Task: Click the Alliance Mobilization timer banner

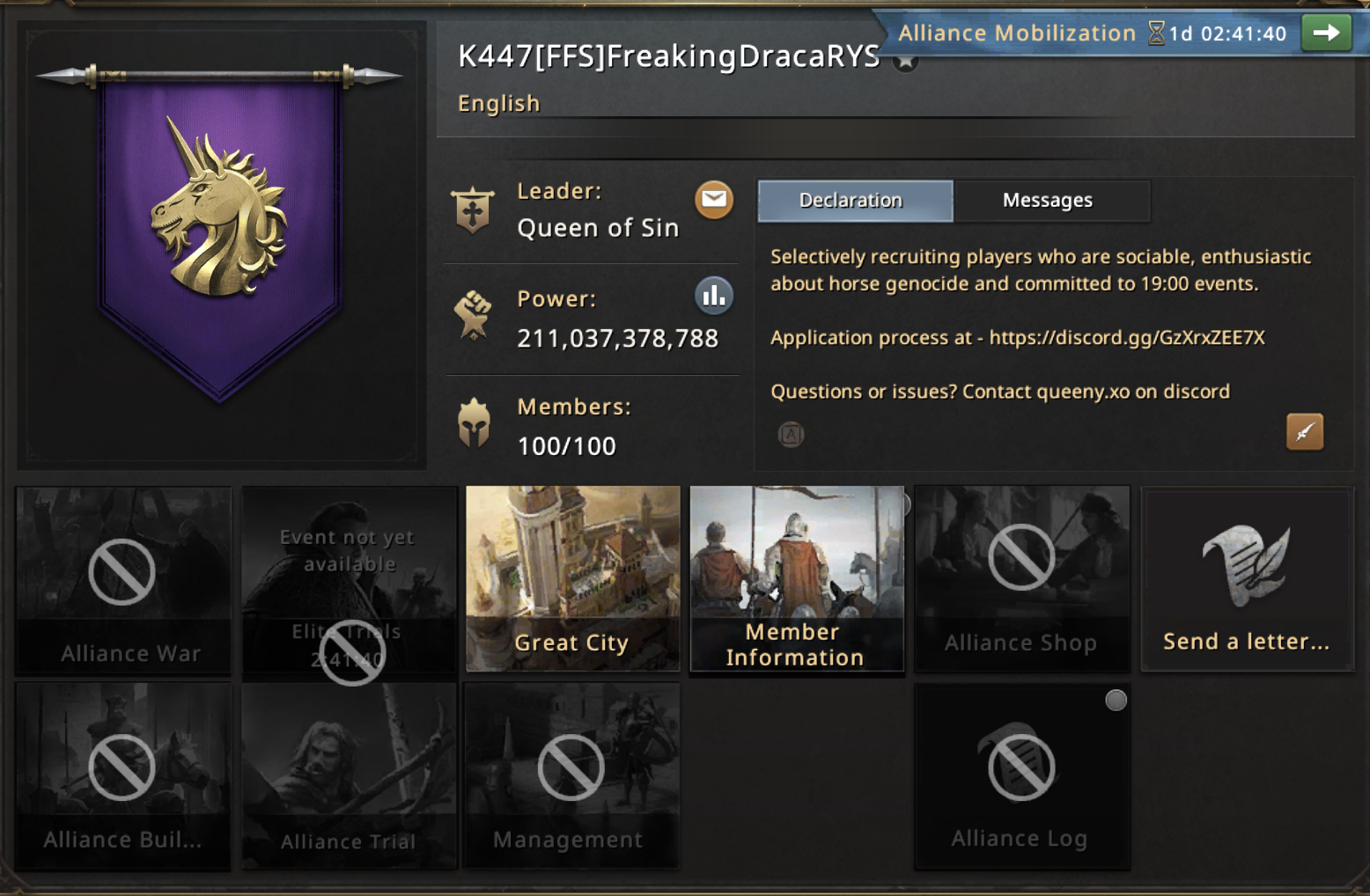Action: point(1092,33)
